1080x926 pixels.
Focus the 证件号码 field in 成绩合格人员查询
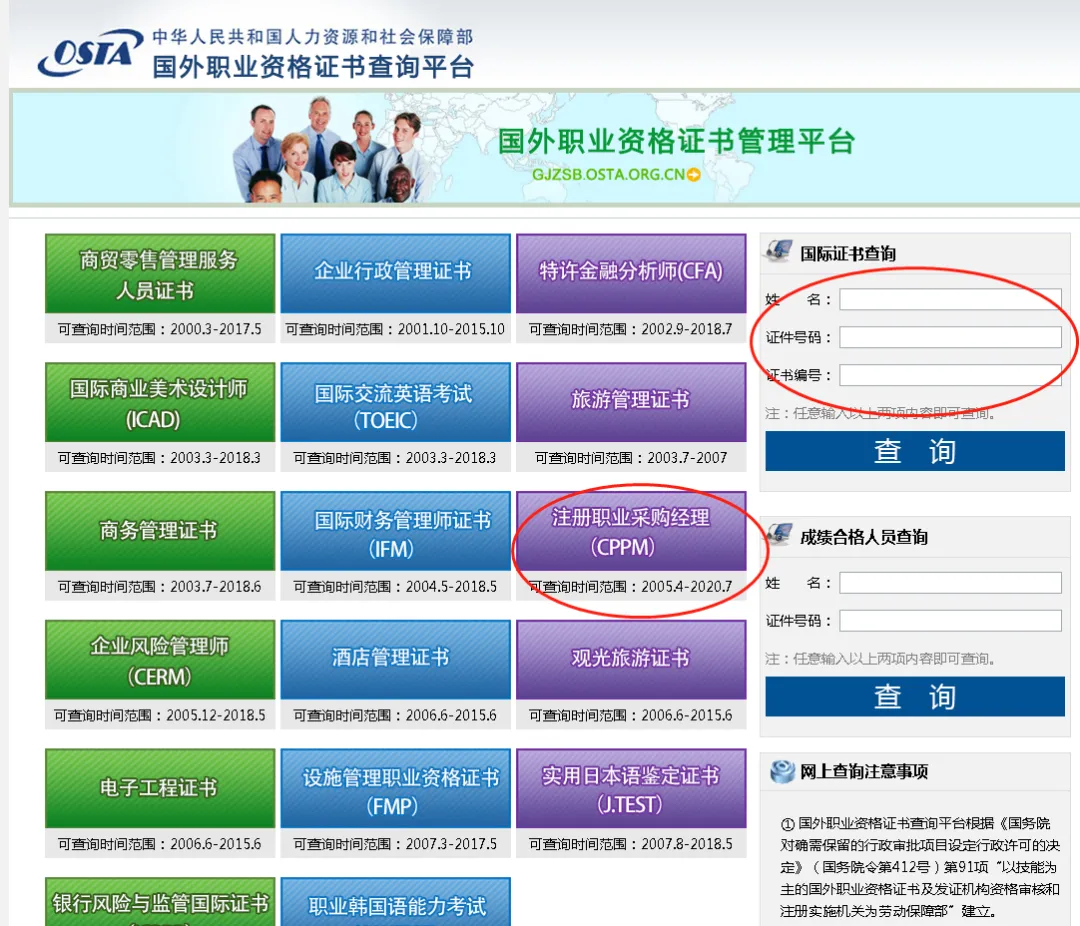950,621
